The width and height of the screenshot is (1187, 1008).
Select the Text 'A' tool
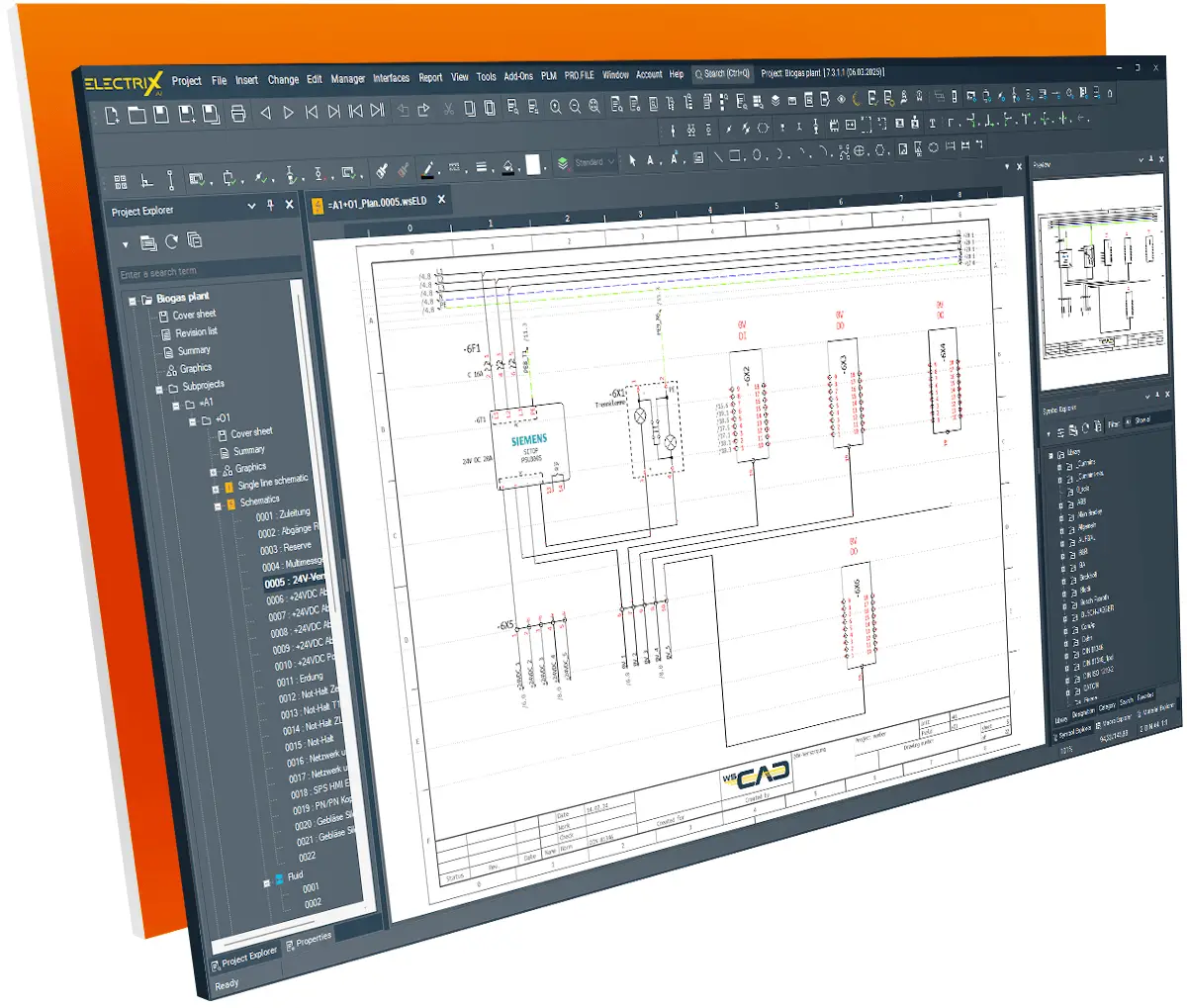[x=651, y=159]
